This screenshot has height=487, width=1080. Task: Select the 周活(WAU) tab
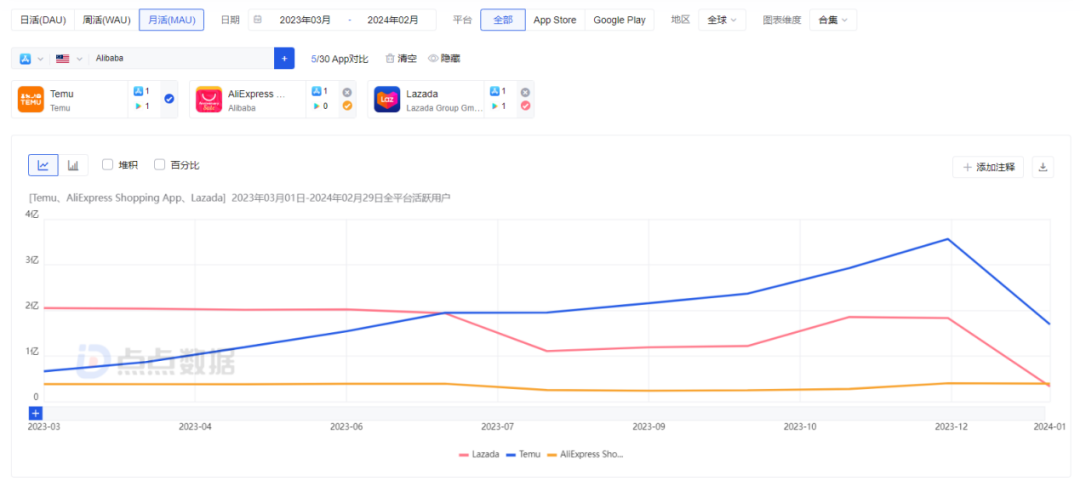[x=107, y=20]
